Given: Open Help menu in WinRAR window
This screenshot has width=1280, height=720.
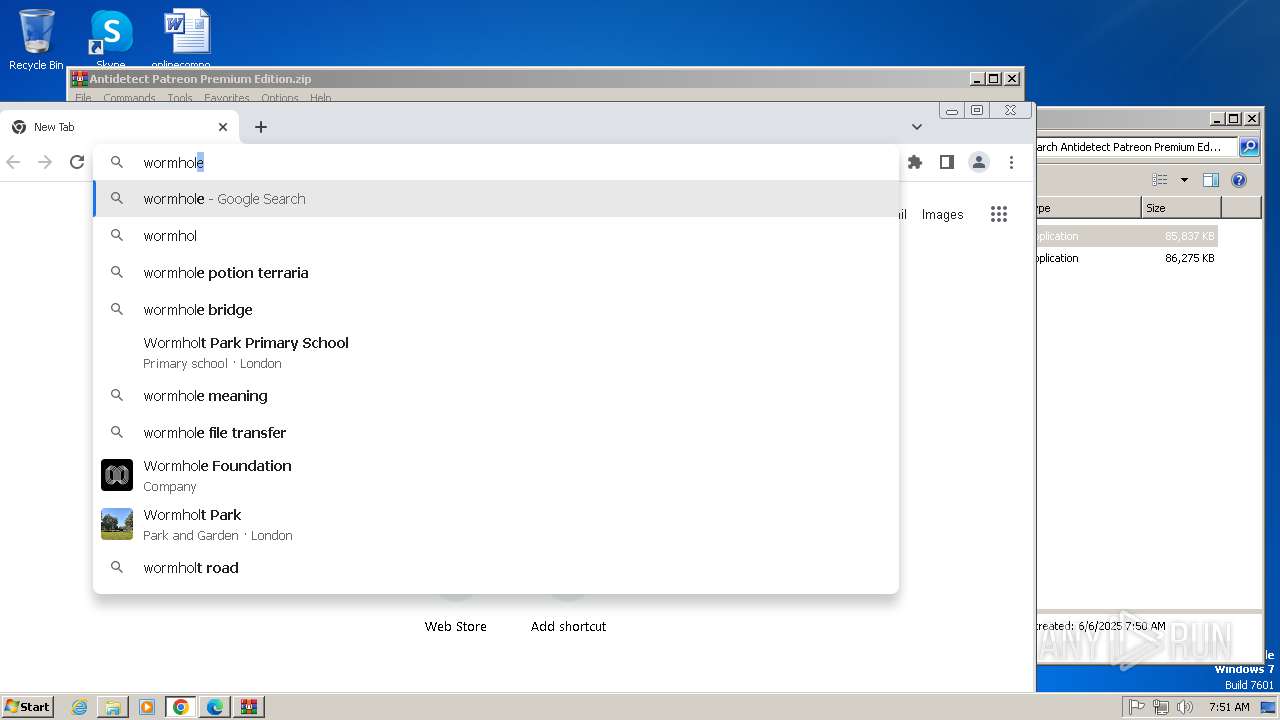Looking at the screenshot, I should (x=320, y=98).
